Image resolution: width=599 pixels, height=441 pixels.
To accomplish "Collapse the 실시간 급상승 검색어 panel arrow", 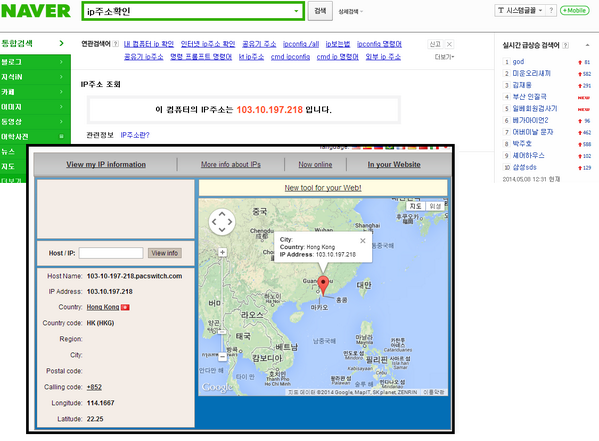I will [x=587, y=45].
